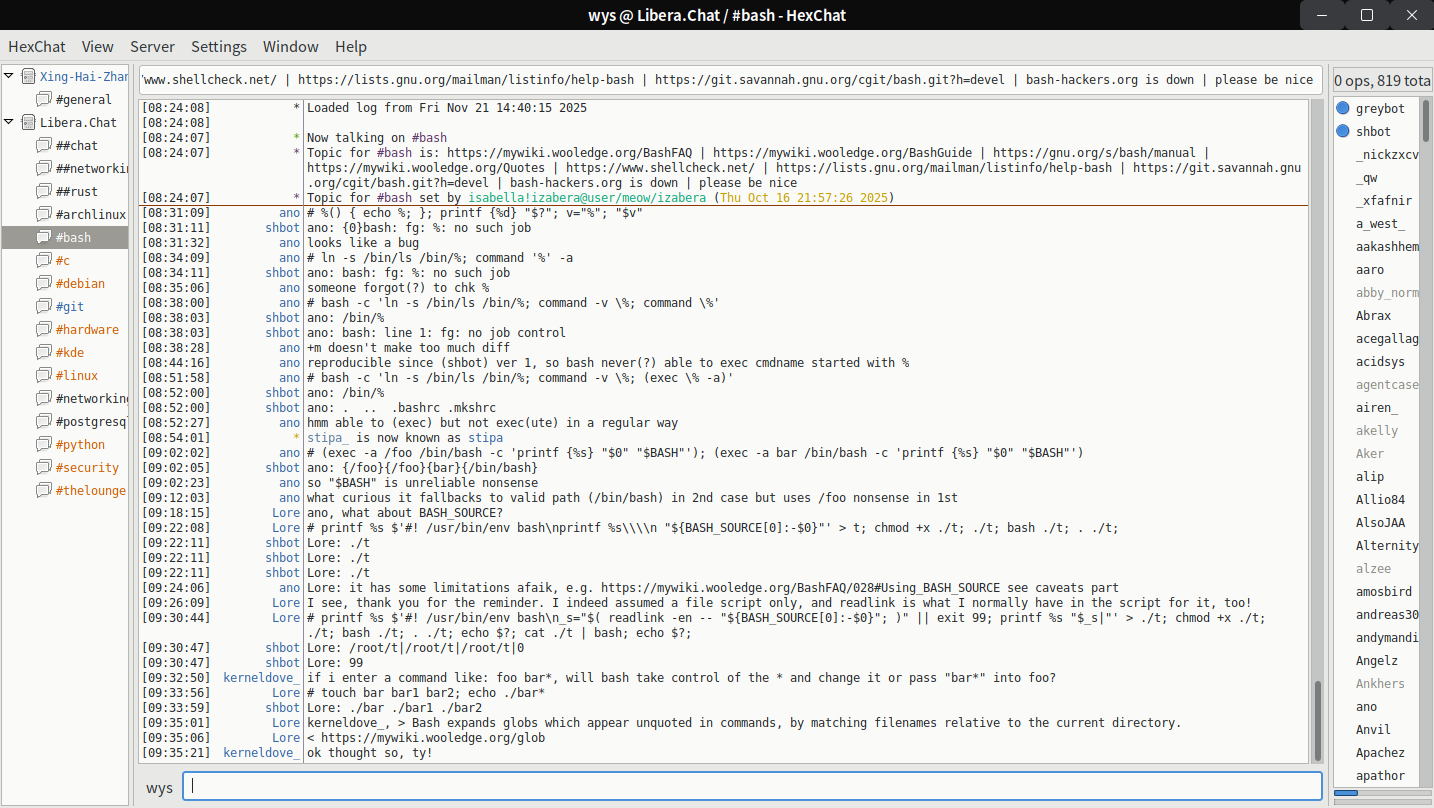The height and width of the screenshot is (808, 1434).
Task: Click the #general channel icon
Action: [x=44, y=99]
